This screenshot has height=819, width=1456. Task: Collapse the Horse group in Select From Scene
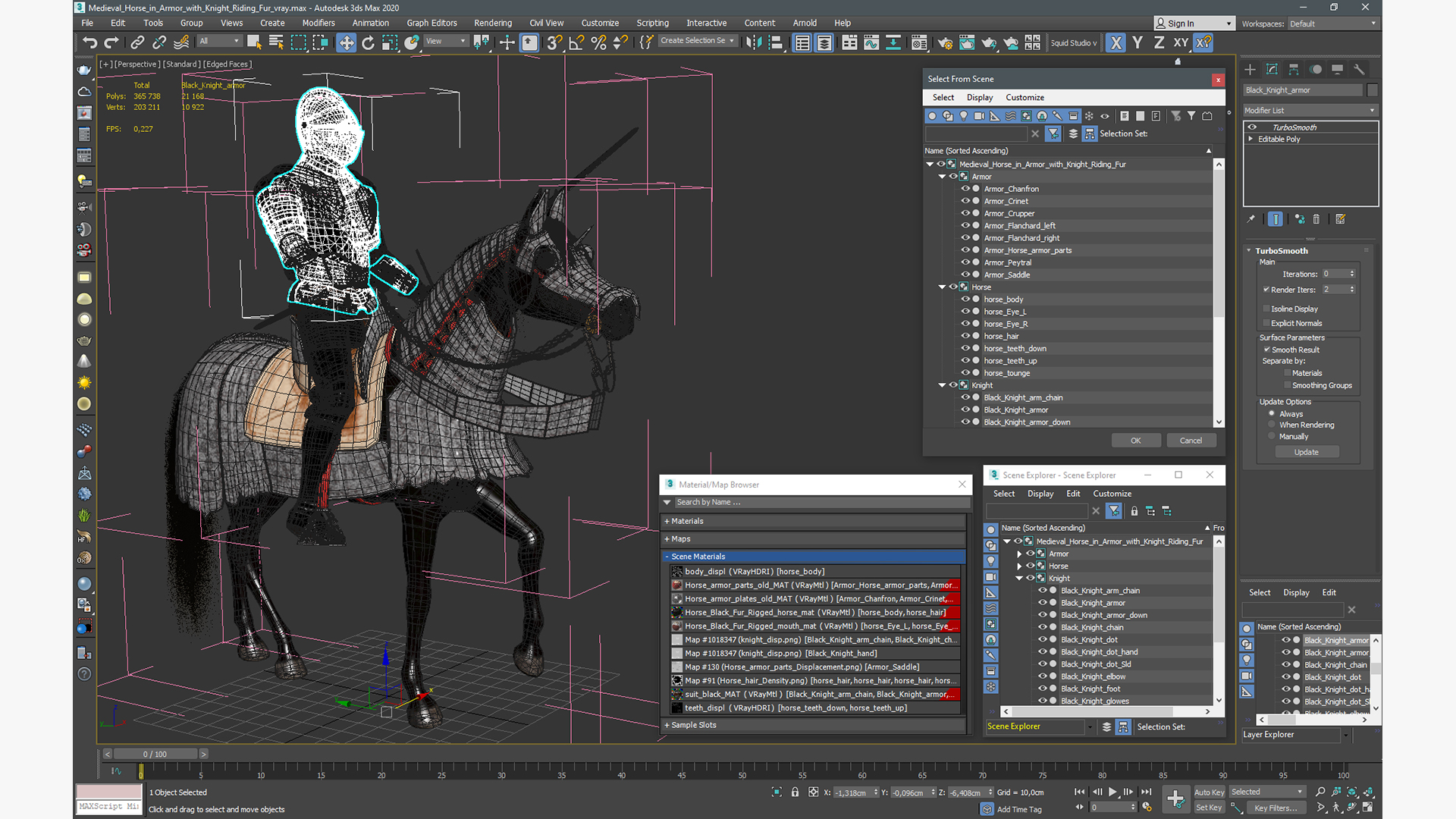coord(942,287)
